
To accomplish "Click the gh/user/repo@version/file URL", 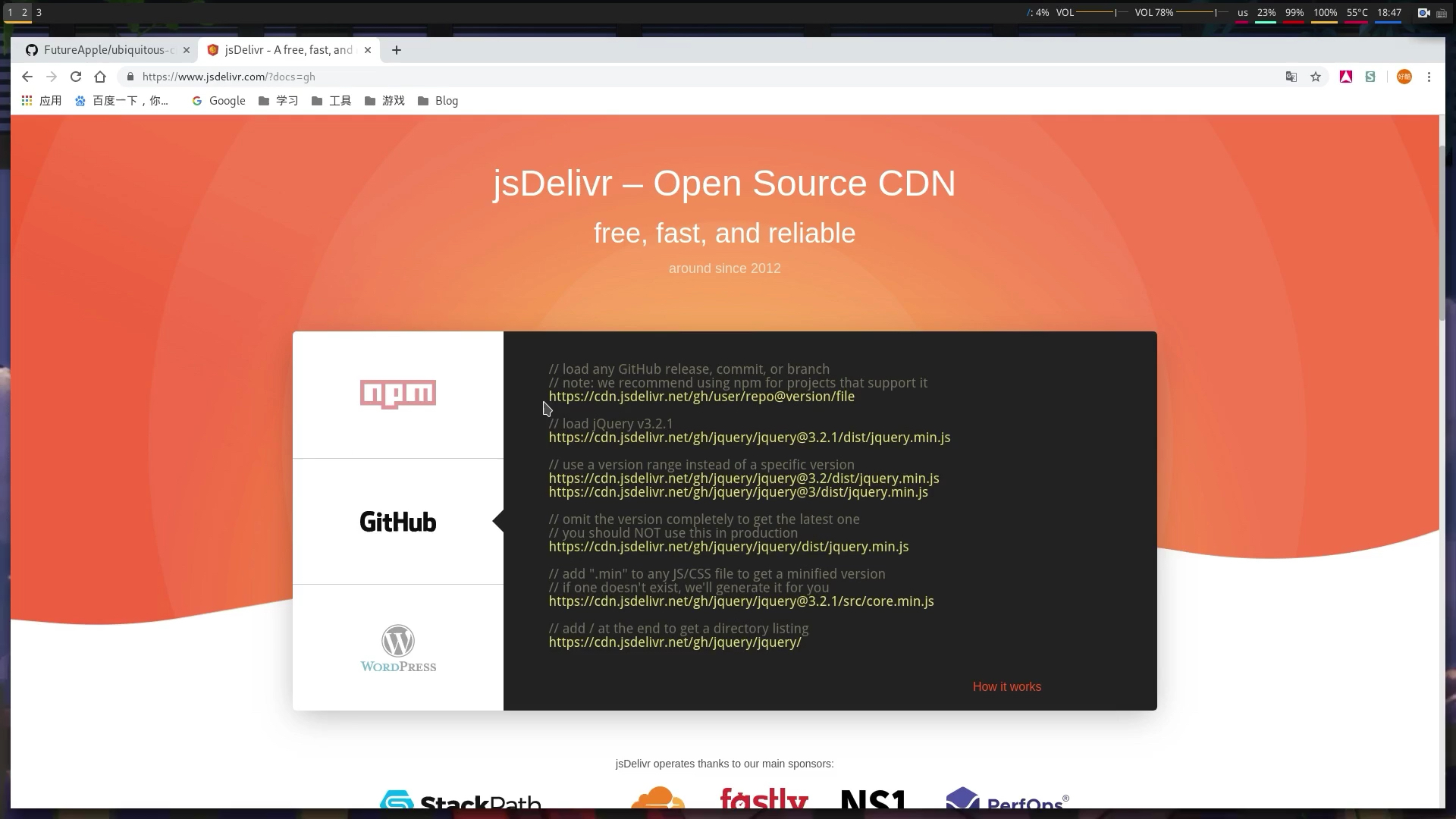I will pos(701,397).
